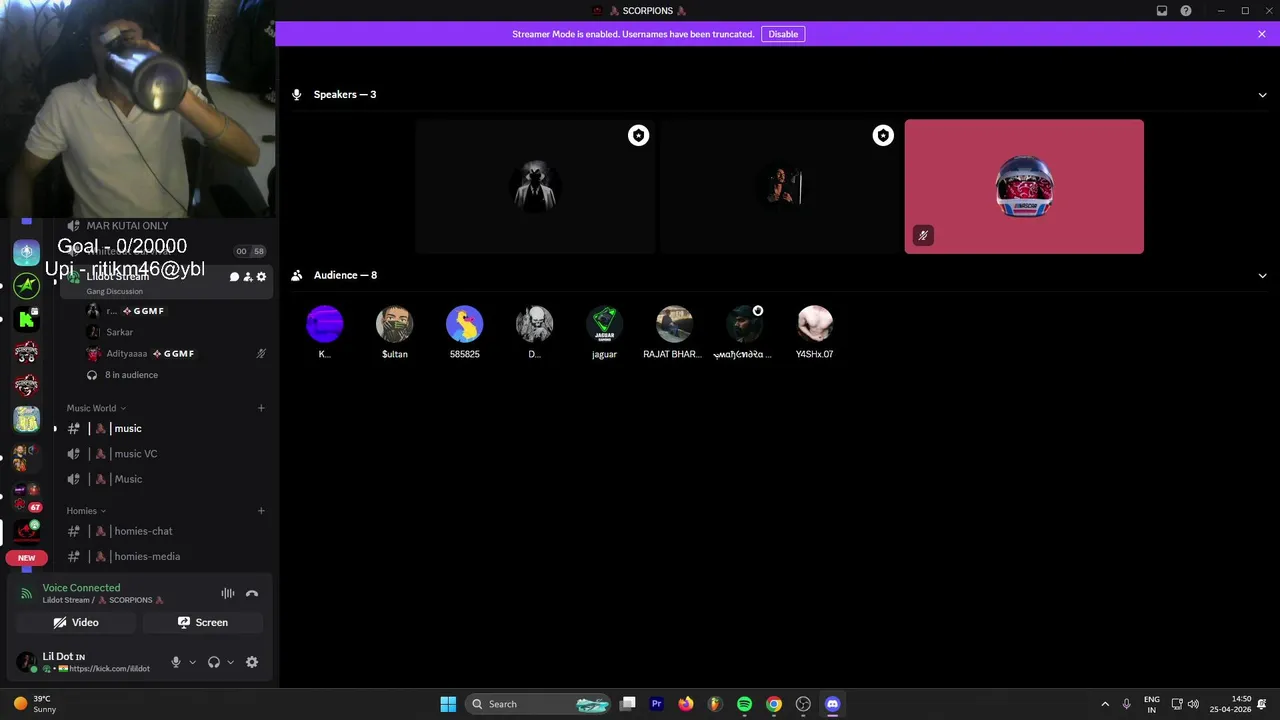Viewport: 1280px width, 720px height.
Task: Open User Settings gear
Action: click(x=252, y=662)
